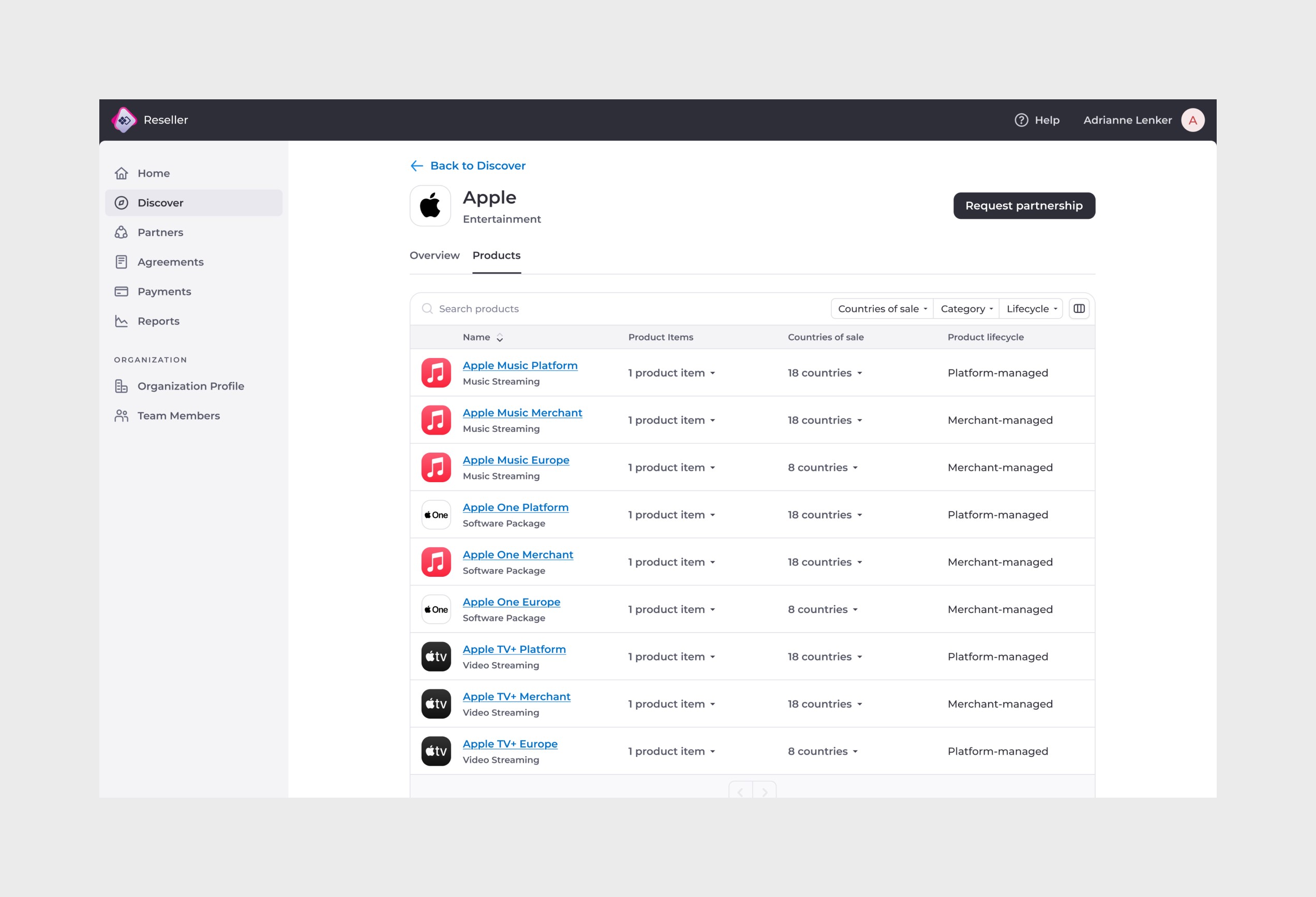Screen dimensions: 1316x897
Task: Click the Payments card icon
Action: (122, 291)
